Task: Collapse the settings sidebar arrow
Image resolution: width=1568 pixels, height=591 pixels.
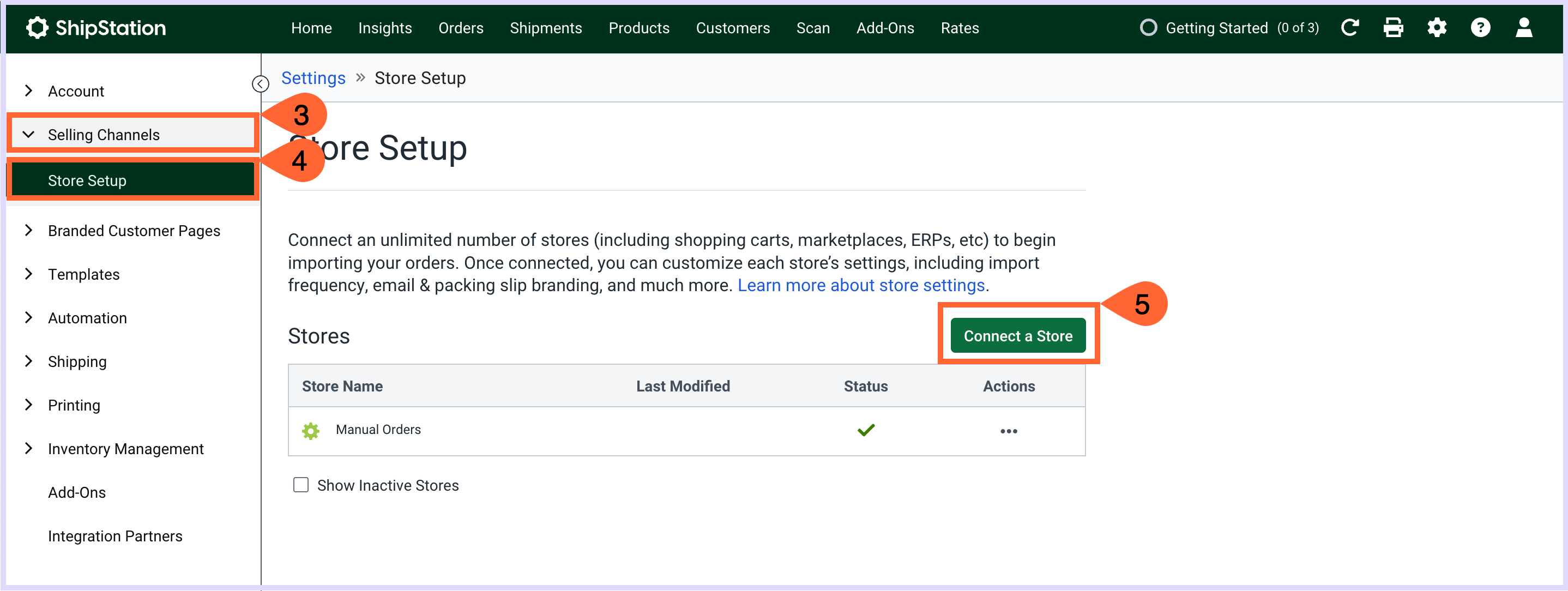Action: tap(261, 84)
